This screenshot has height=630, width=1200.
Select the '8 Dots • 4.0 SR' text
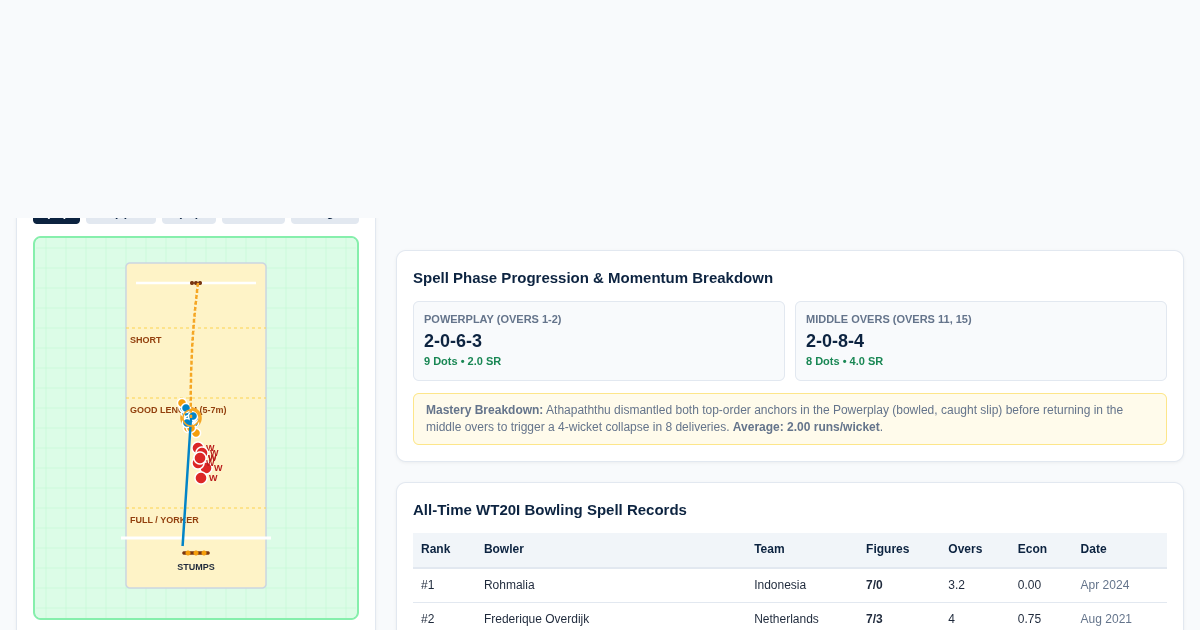coord(844,361)
